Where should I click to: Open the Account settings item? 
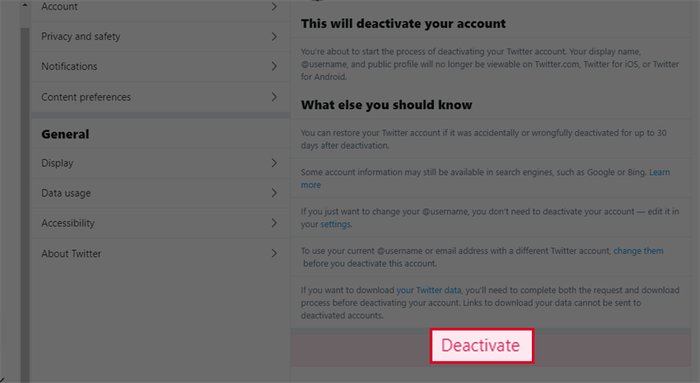coord(160,9)
